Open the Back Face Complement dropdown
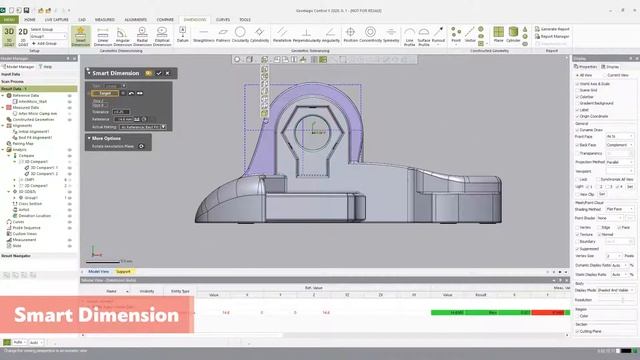 point(620,145)
